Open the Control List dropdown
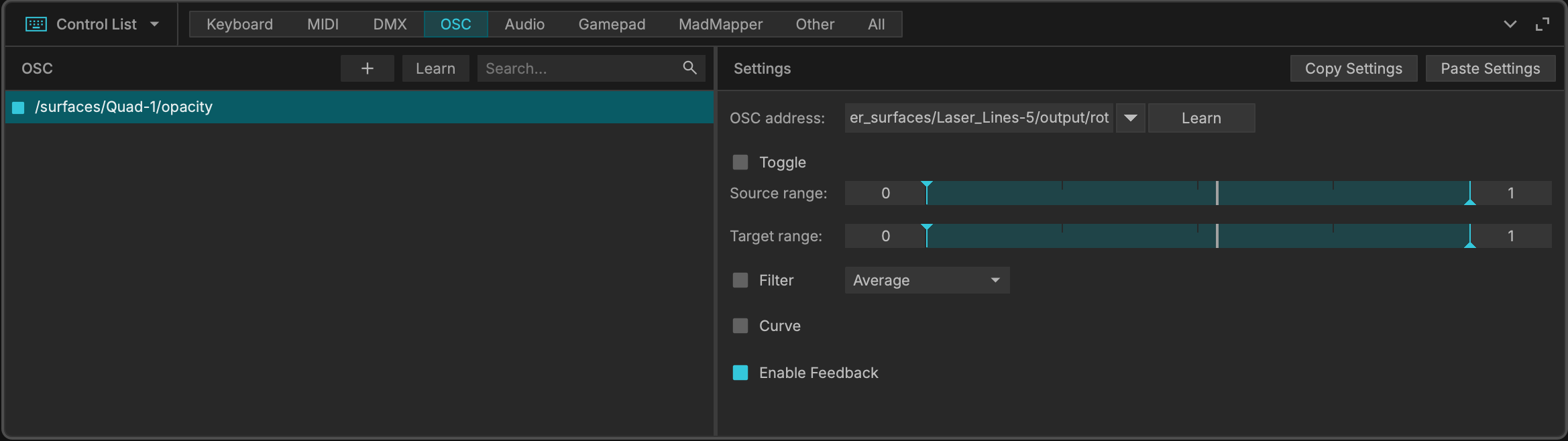This screenshot has width=1568, height=441. [x=155, y=25]
